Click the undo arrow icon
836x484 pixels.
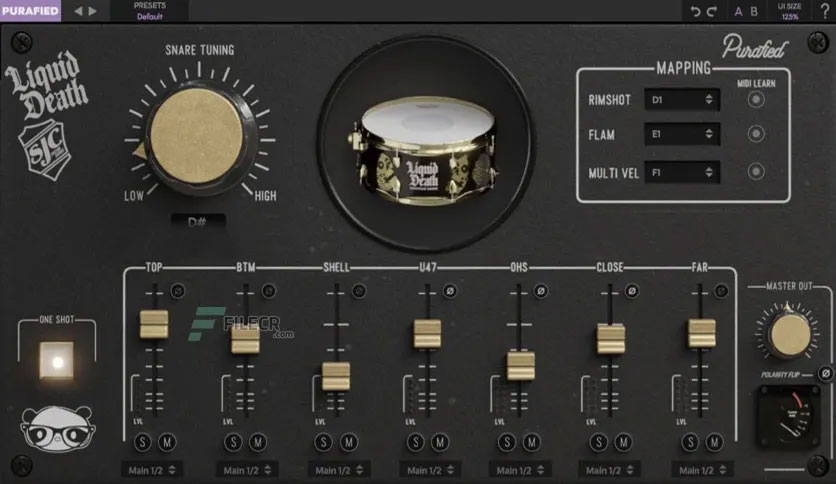click(695, 11)
